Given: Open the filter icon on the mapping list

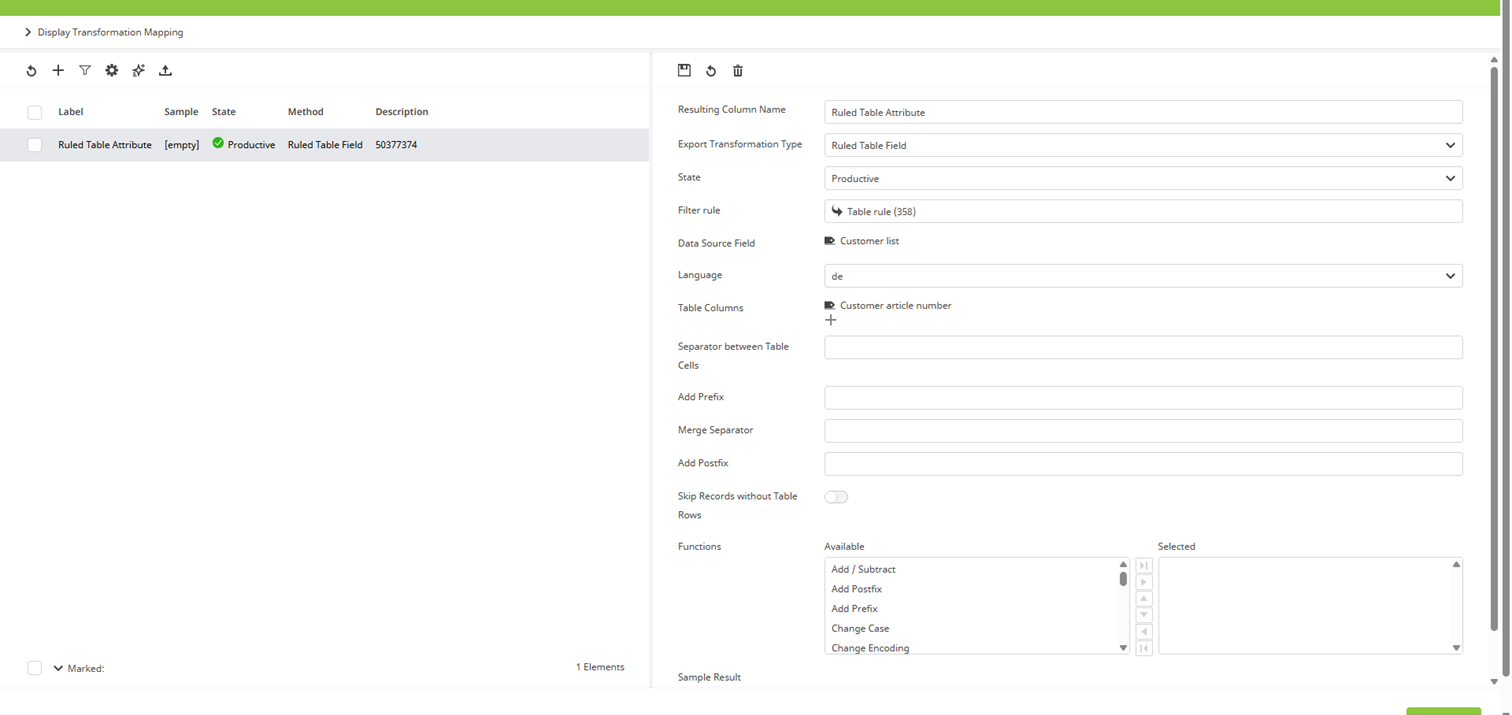Looking at the screenshot, I should [85, 70].
